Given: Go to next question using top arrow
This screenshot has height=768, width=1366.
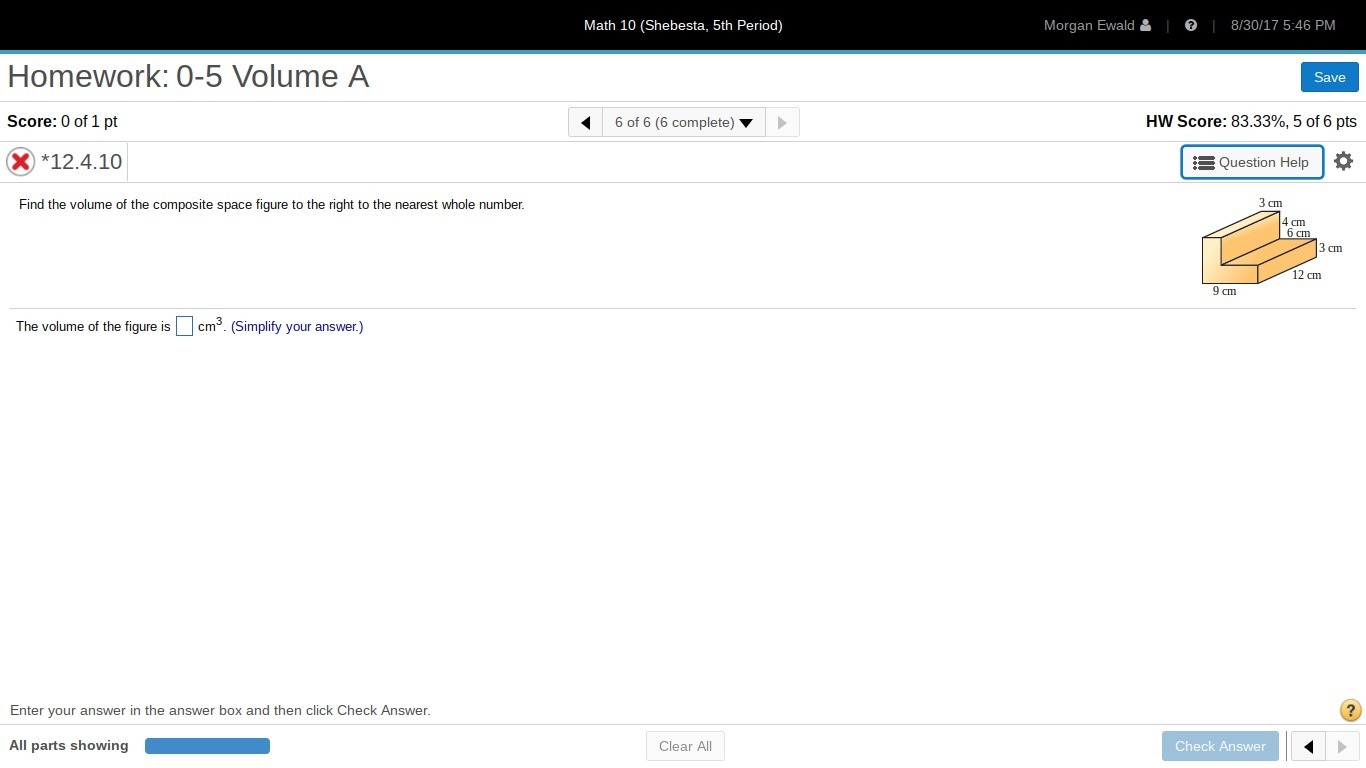Looking at the screenshot, I should click(x=782, y=122).
